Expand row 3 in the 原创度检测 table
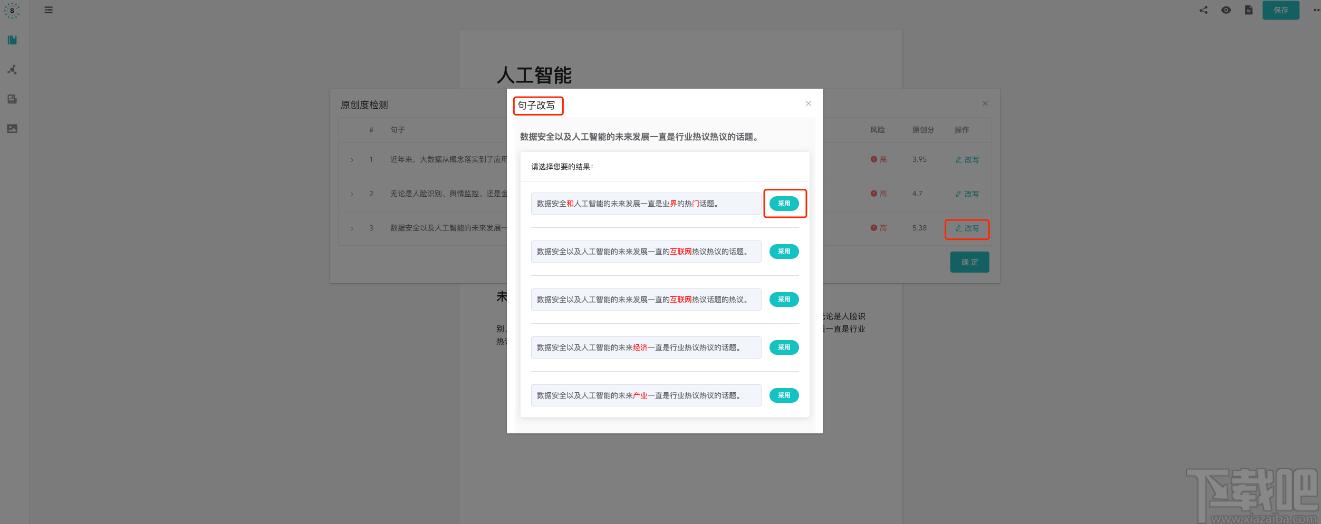This screenshot has height=524, width=1321. click(x=351, y=228)
